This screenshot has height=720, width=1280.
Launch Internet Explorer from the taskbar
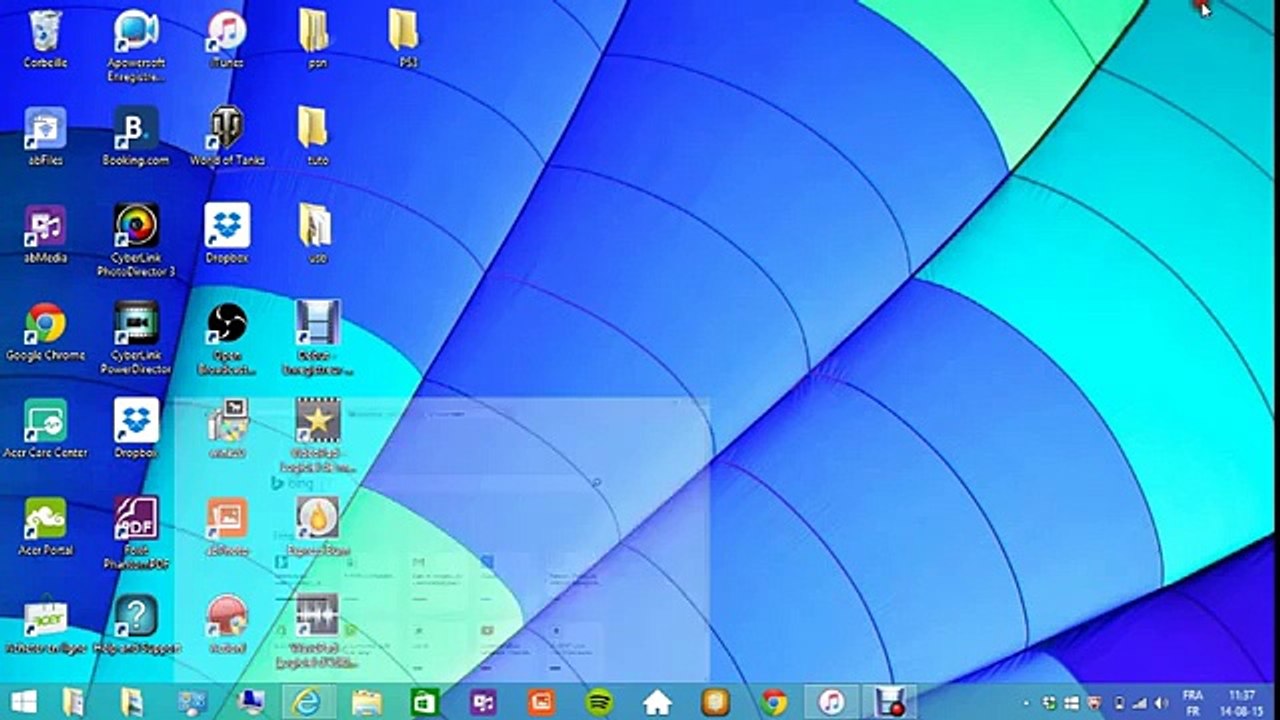point(307,702)
